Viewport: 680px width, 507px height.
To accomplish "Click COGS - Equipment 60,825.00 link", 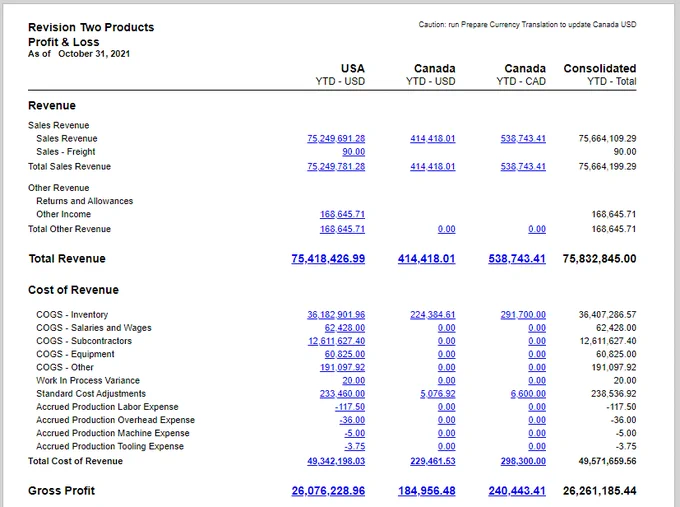I will click(345, 354).
